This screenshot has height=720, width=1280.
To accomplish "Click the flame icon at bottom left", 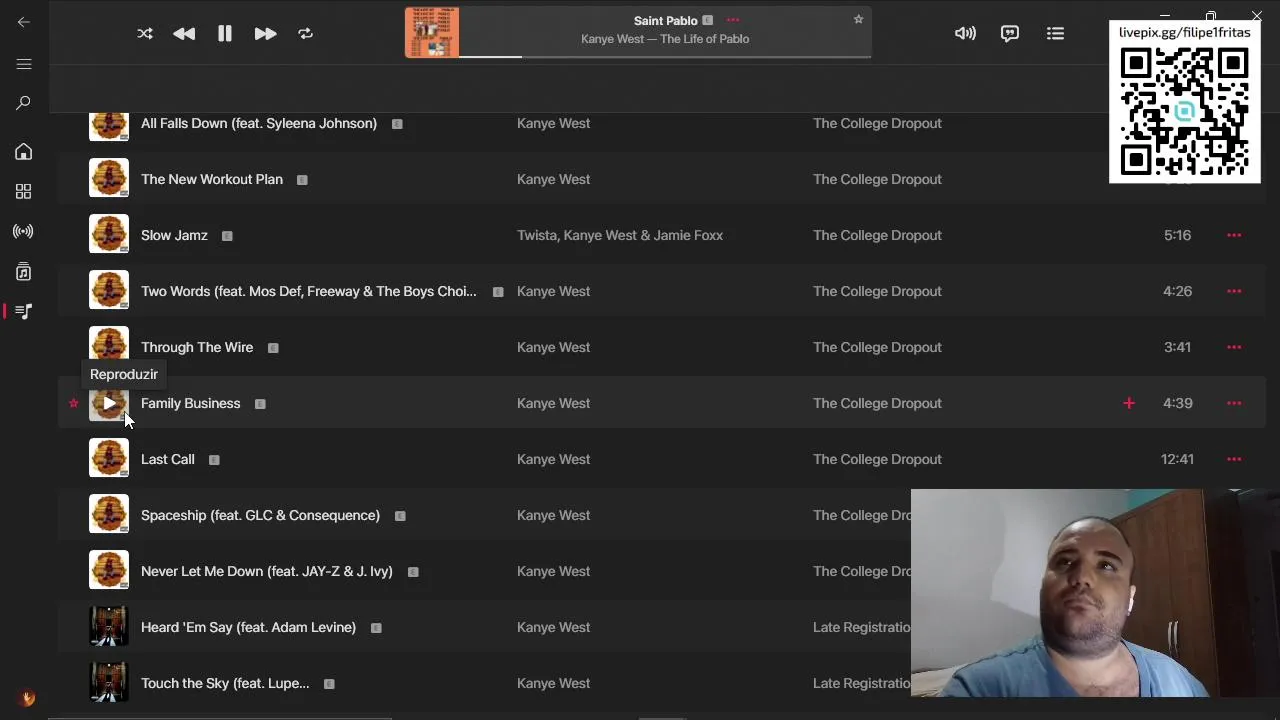I will (x=28, y=699).
